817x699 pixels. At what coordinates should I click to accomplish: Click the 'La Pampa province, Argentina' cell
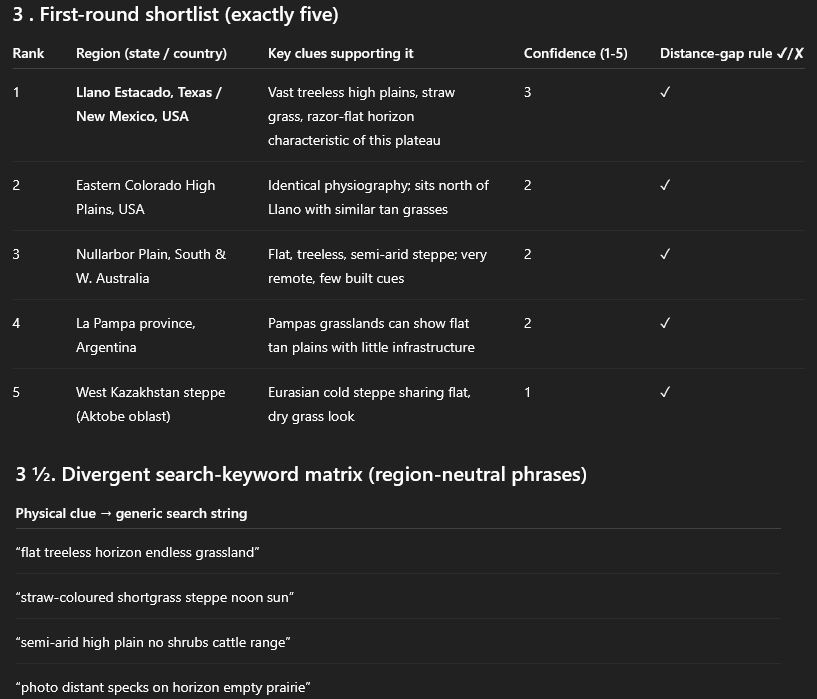(x=135, y=335)
